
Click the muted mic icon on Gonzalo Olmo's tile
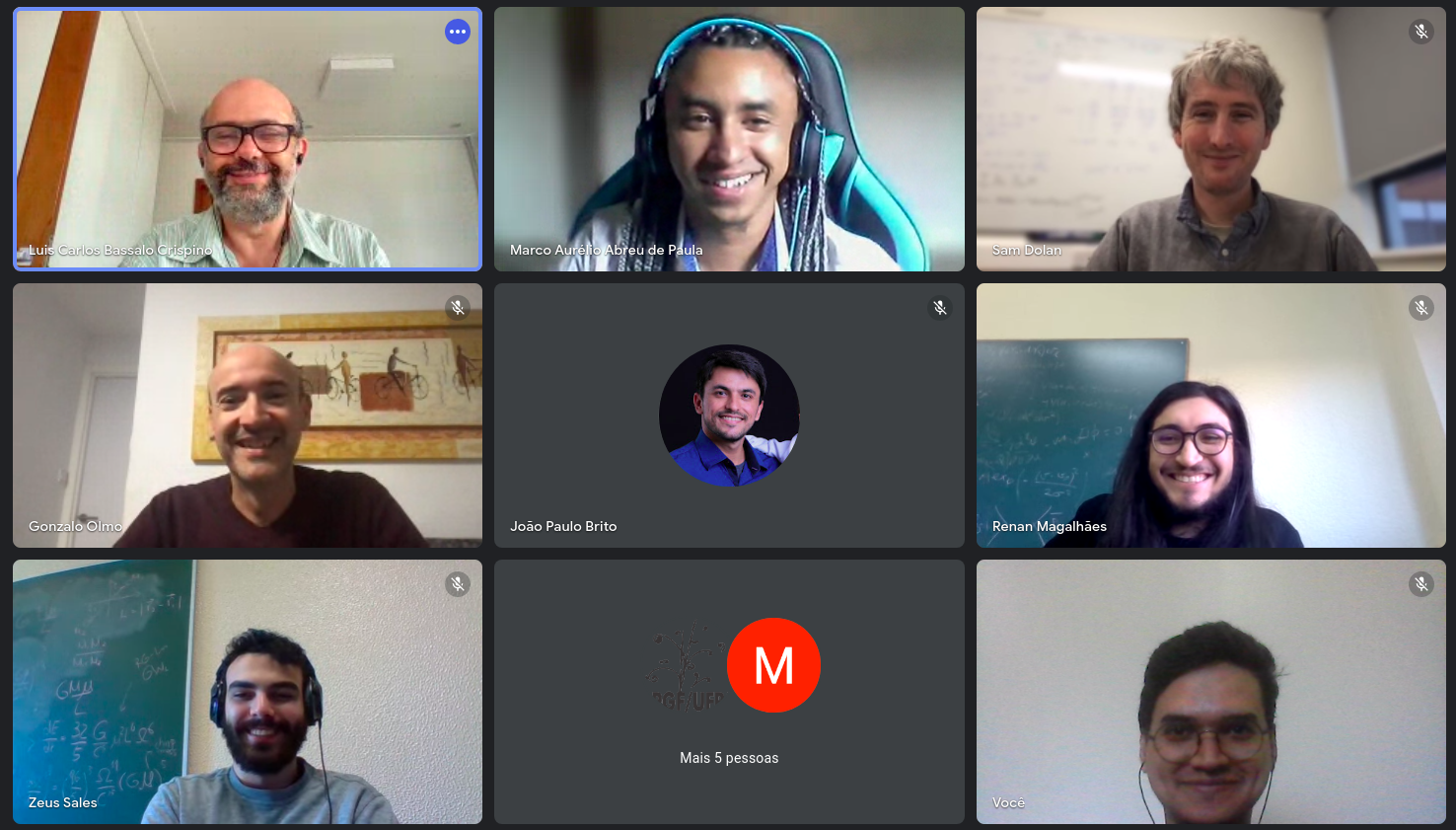458,308
